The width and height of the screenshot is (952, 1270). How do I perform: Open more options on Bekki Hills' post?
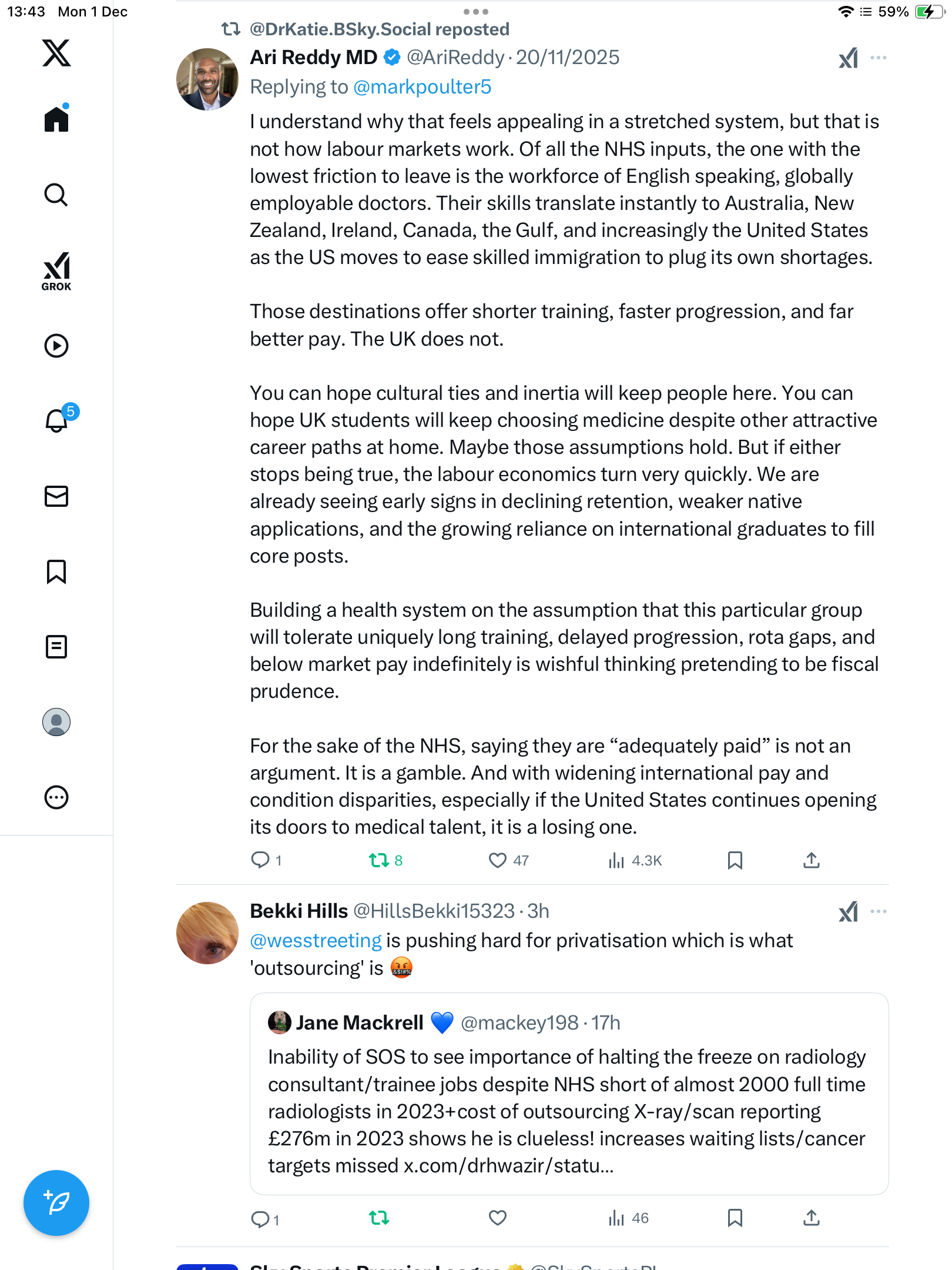pyautogui.click(x=879, y=911)
